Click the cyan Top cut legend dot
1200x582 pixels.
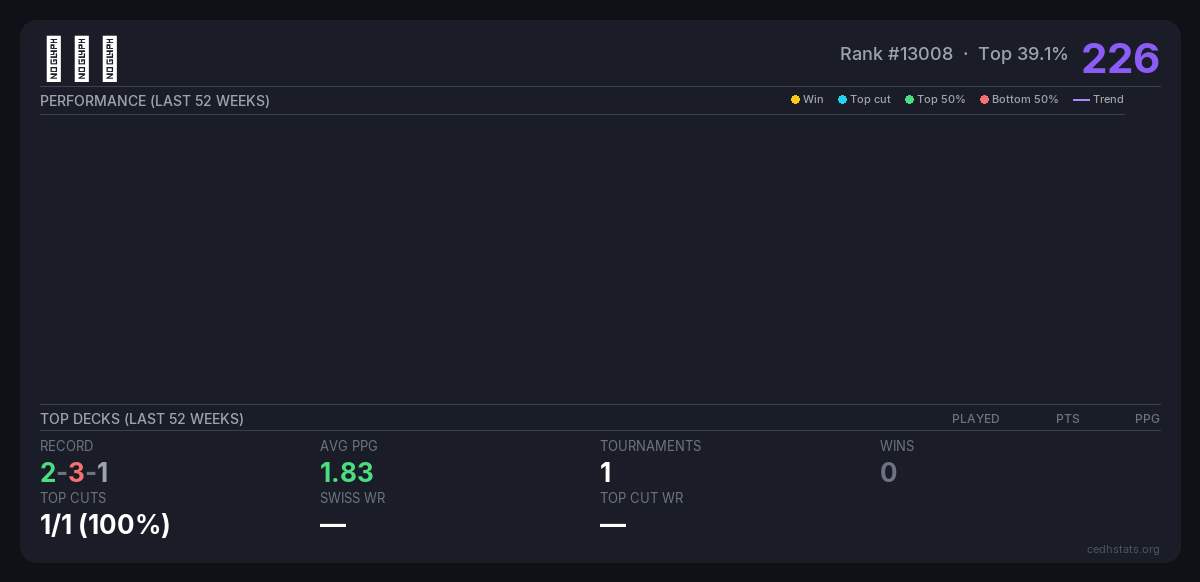coord(842,100)
